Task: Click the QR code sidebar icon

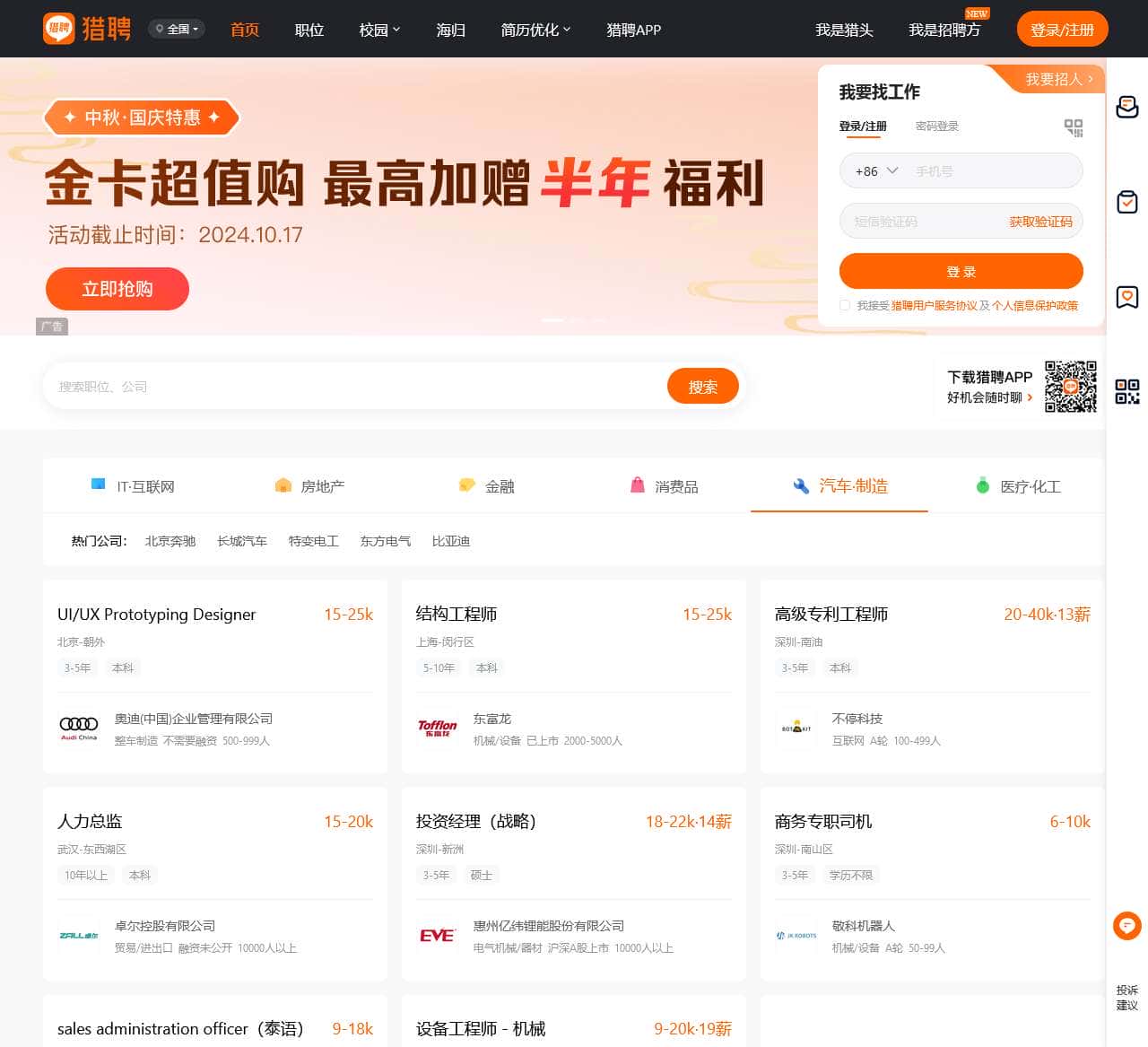Action: [1127, 392]
